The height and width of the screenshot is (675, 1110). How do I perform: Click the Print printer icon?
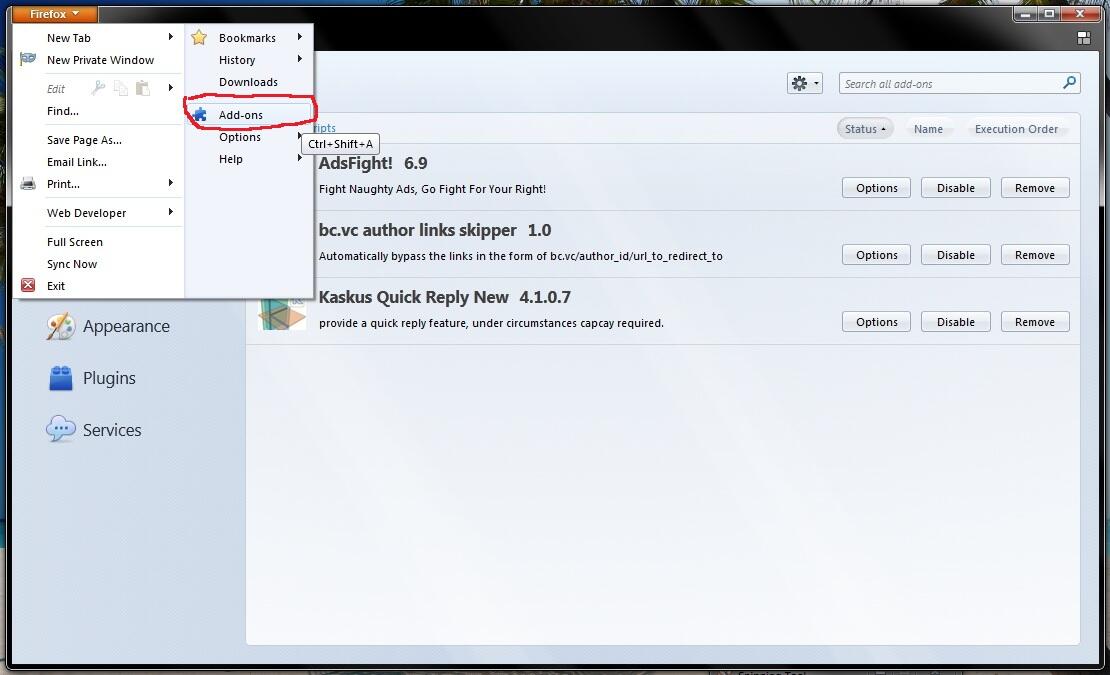click(28, 184)
